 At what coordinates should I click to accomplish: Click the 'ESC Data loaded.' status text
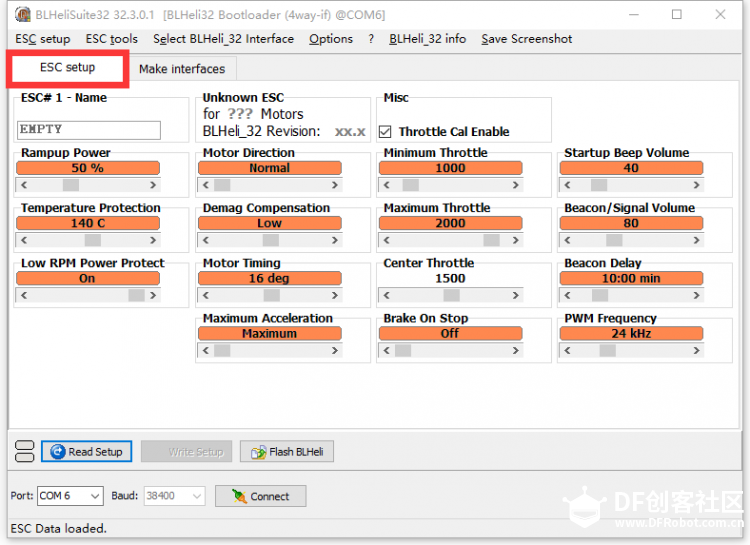click(x=58, y=528)
